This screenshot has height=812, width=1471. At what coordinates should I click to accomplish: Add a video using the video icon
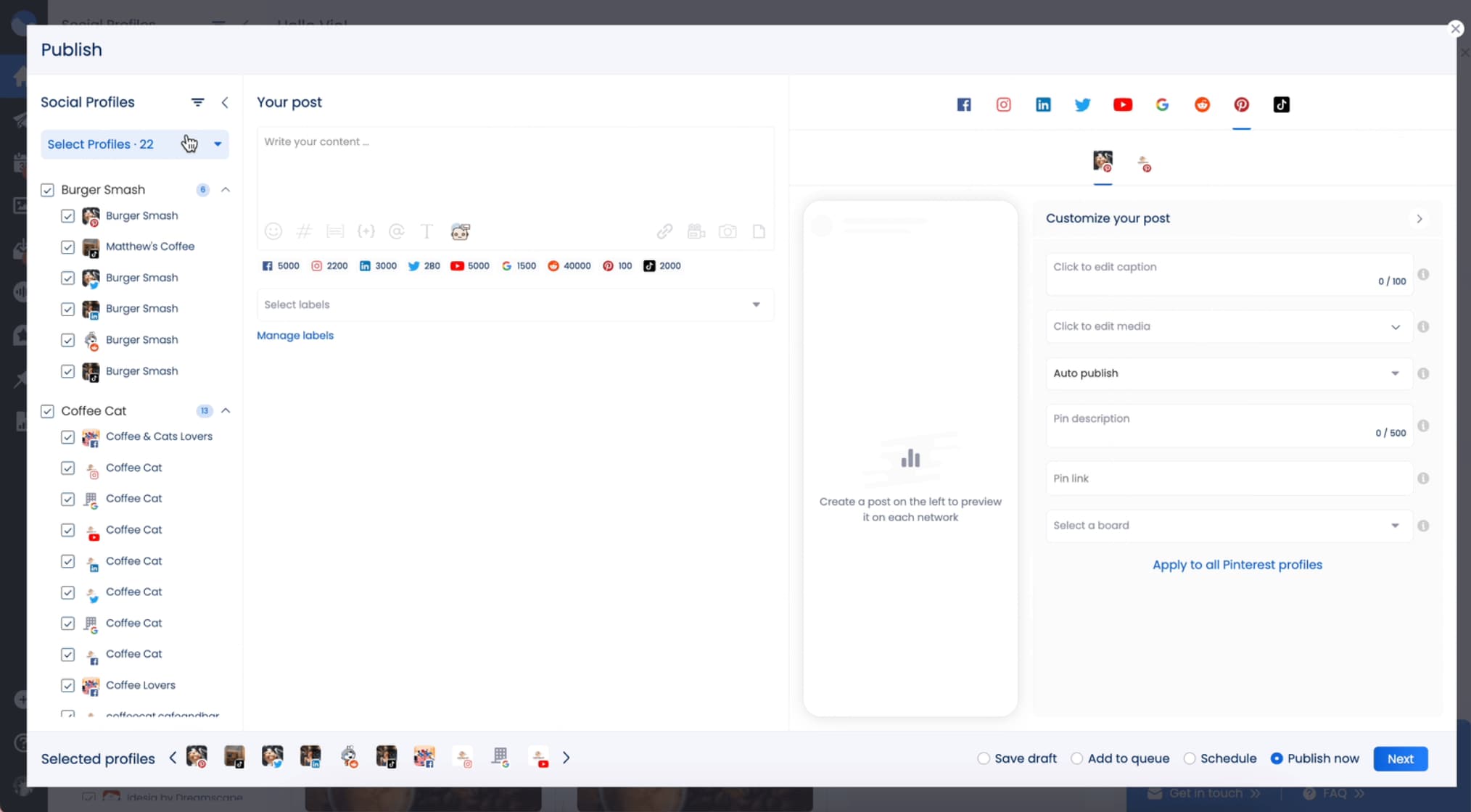[x=696, y=231]
